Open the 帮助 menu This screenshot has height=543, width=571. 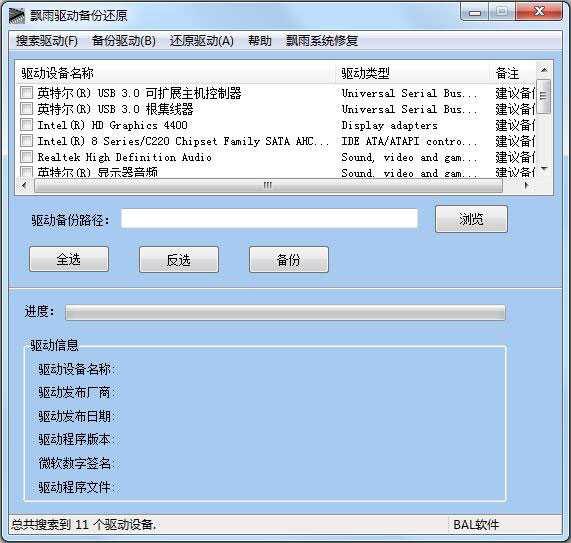pos(260,40)
